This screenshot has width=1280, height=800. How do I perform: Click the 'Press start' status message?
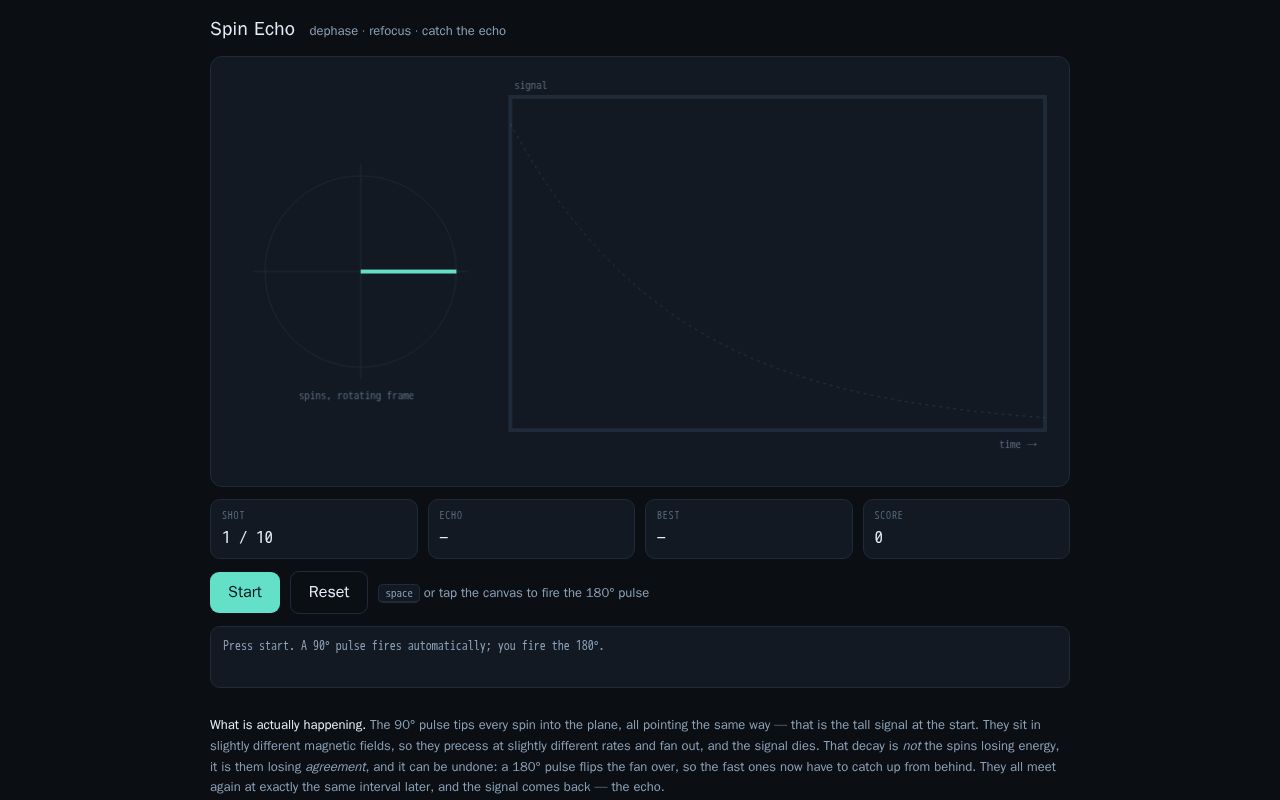tap(413, 646)
